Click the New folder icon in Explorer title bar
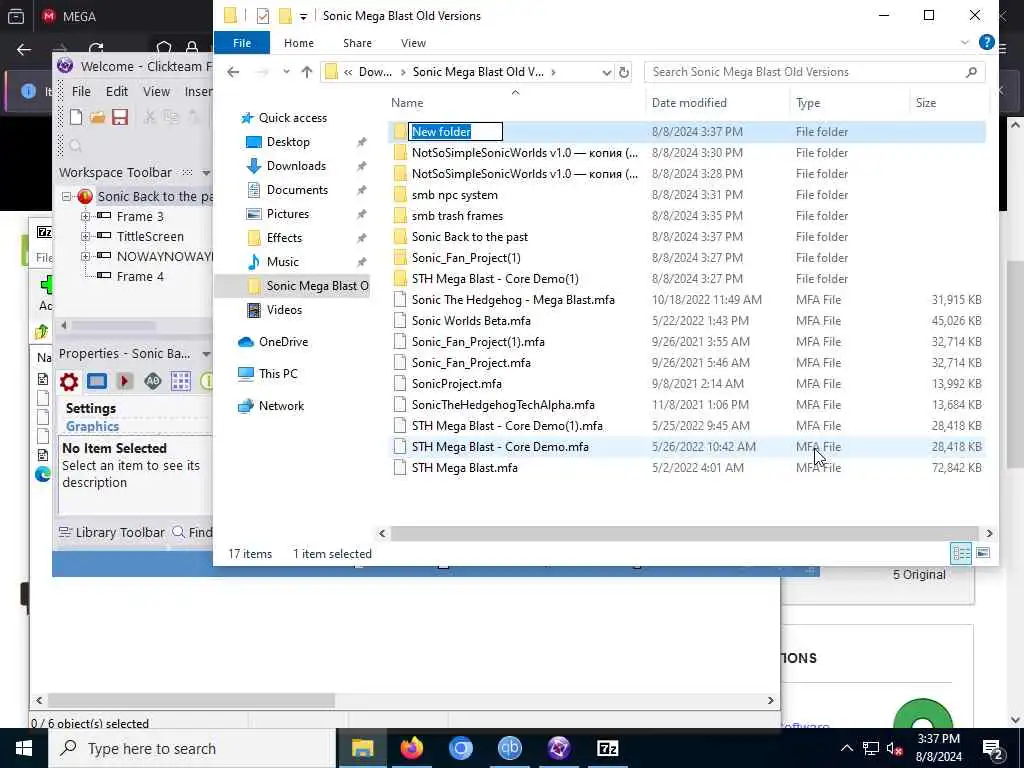Image resolution: width=1024 pixels, height=768 pixels. click(285, 16)
